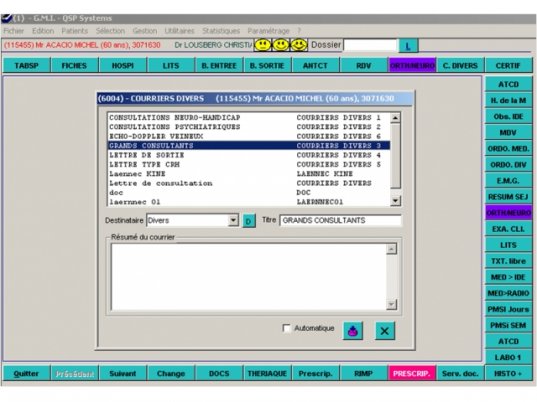Click the MDV side button

(509, 133)
